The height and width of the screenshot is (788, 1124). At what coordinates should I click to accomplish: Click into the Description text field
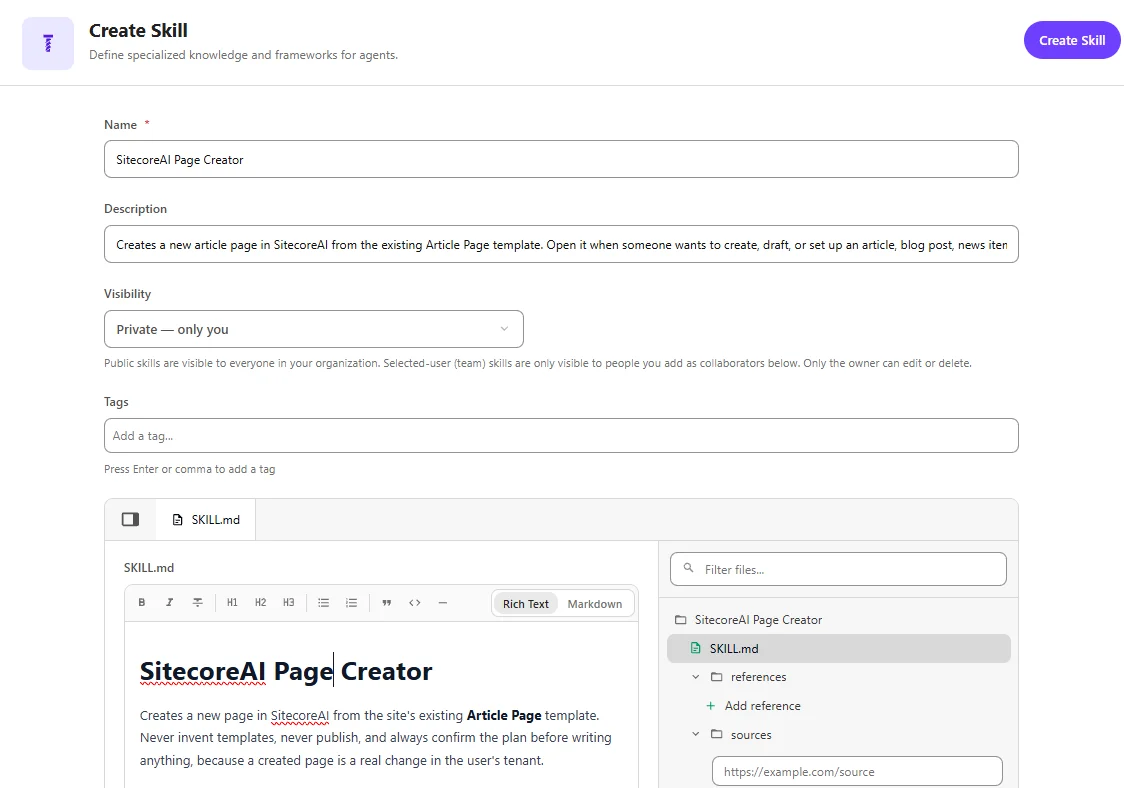(x=561, y=245)
